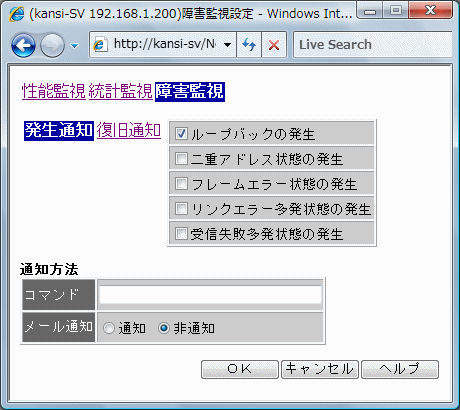Screen dimensions: 460x410
Task: Close the browser window
Action: (430, 10)
